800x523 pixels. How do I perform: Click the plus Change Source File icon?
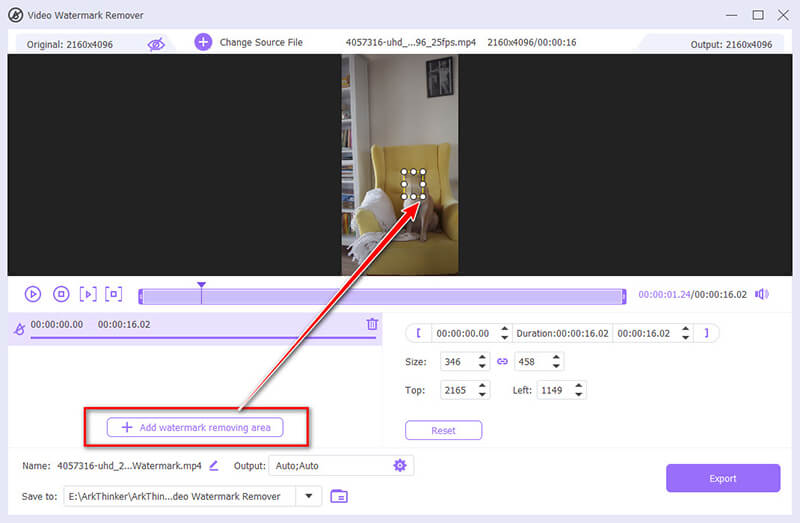[203, 42]
